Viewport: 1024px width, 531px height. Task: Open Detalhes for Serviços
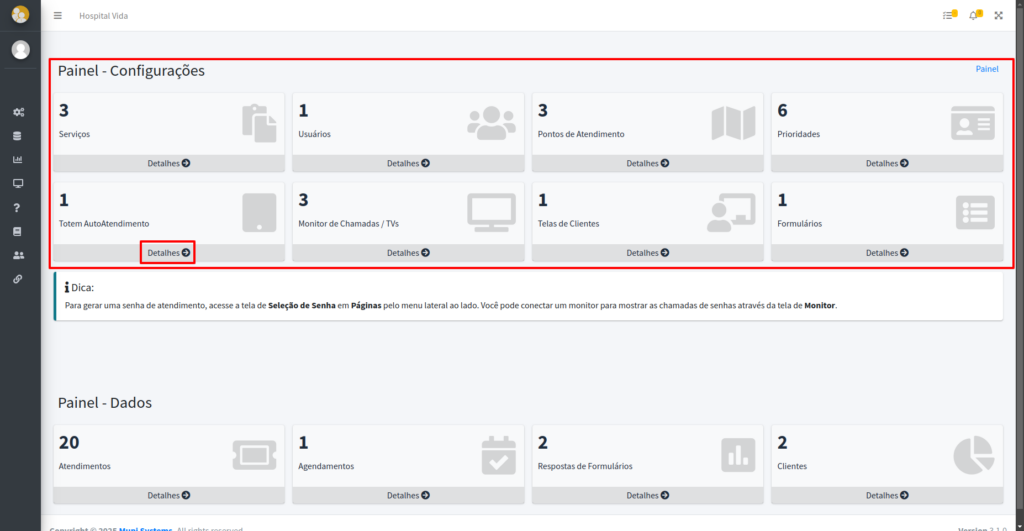point(168,163)
